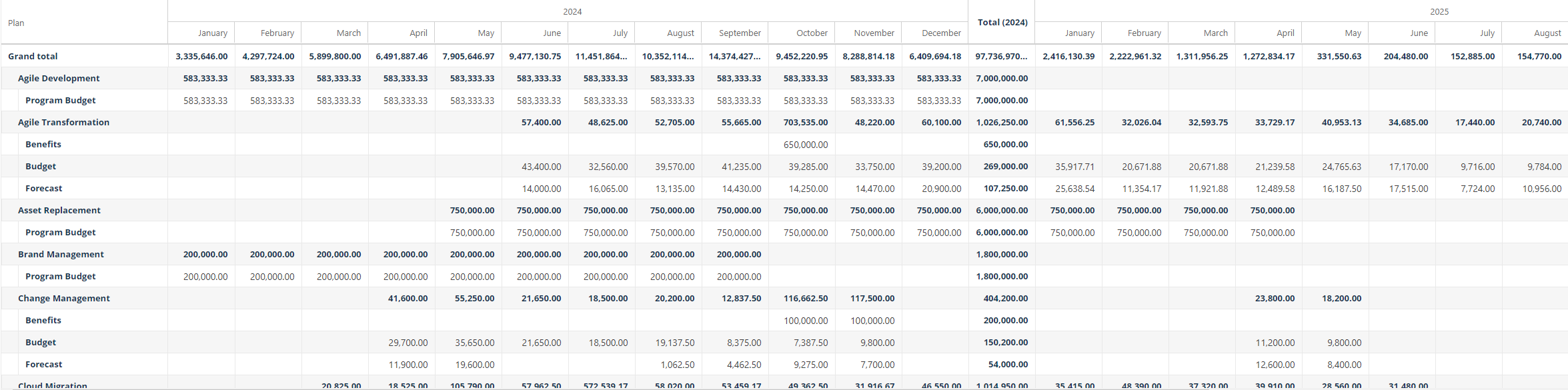The image size is (1568, 390).
Task: Click Grand total February 2024 value 4,297,724.00
Action: click(269, 56)
